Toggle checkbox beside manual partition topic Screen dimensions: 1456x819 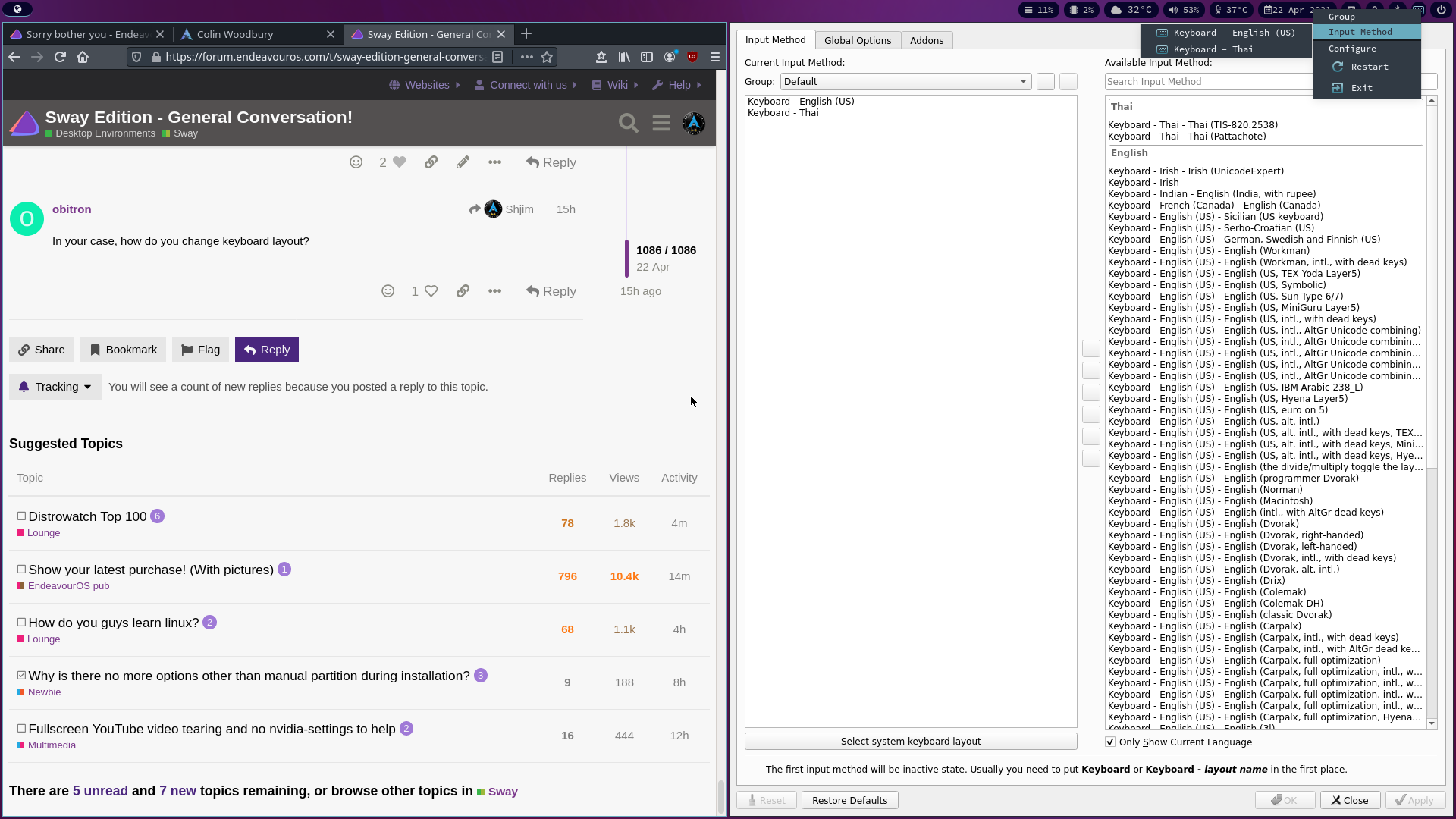(21, 676)
